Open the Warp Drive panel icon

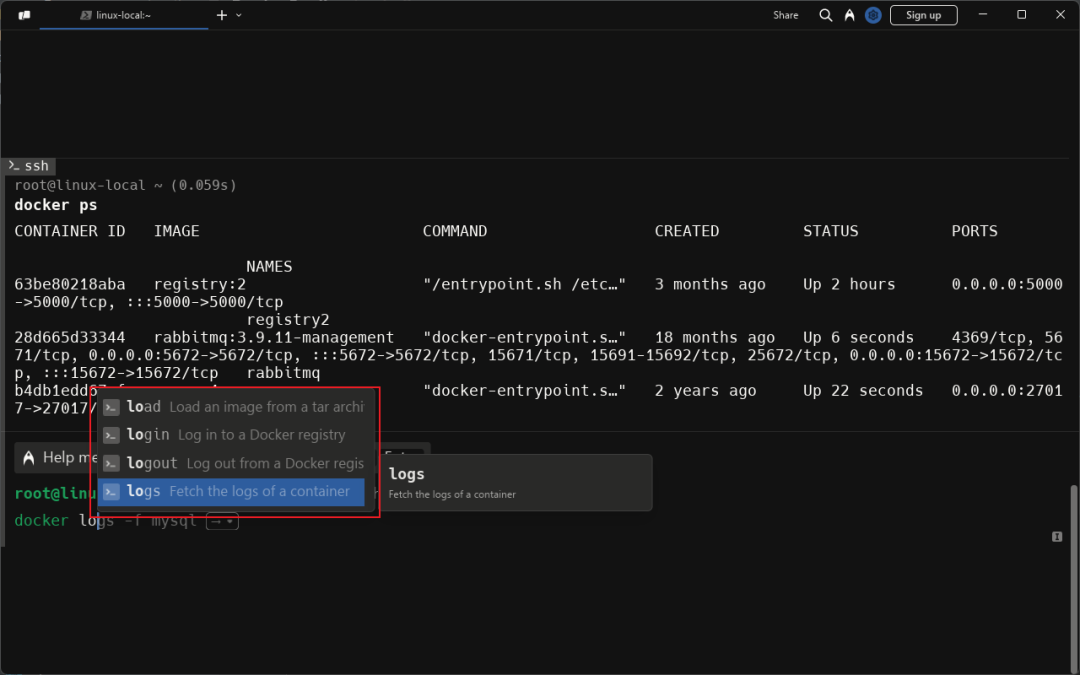click(24, 15)
